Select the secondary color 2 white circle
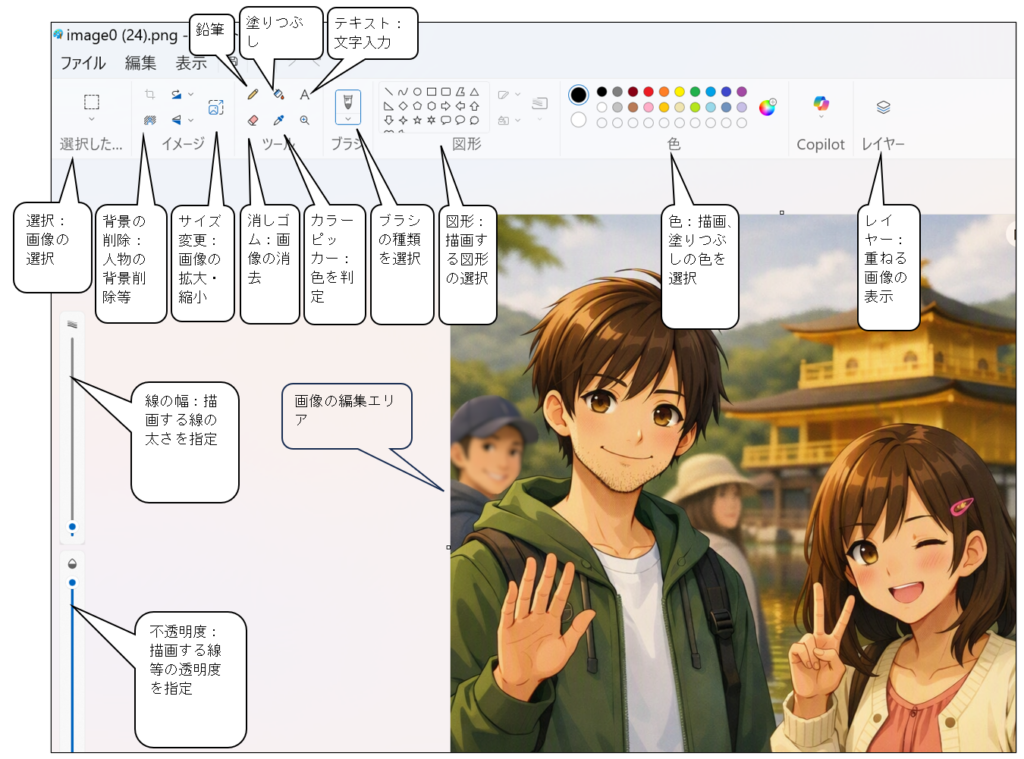This screenshot has width=1024, height=759. tap(578, 120)
